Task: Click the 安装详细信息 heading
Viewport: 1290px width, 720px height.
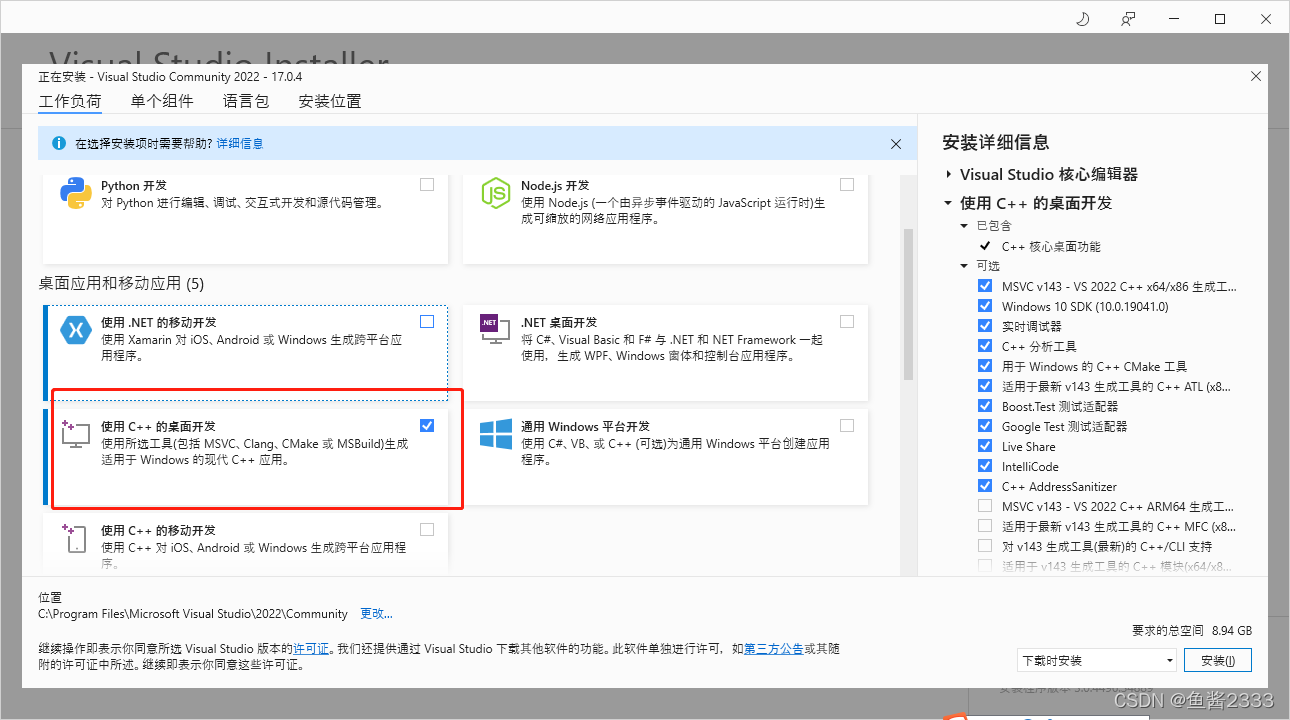Action: click(996, 142)
